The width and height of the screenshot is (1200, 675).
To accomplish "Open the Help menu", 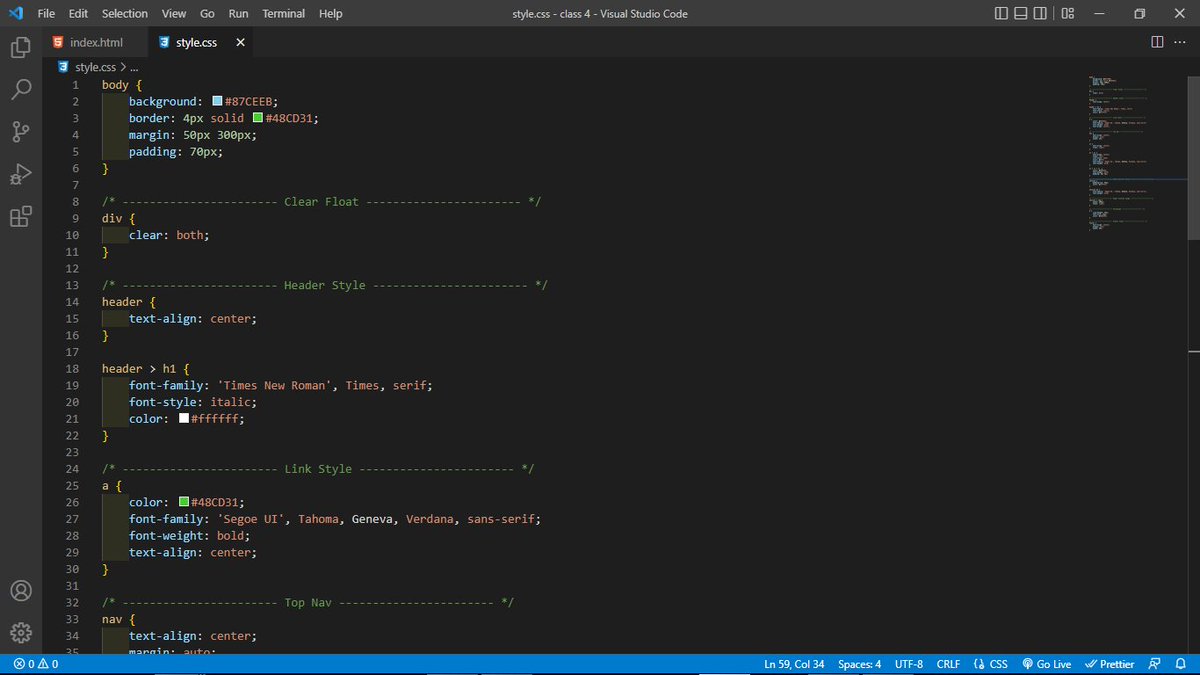I will tap(330, 14).
